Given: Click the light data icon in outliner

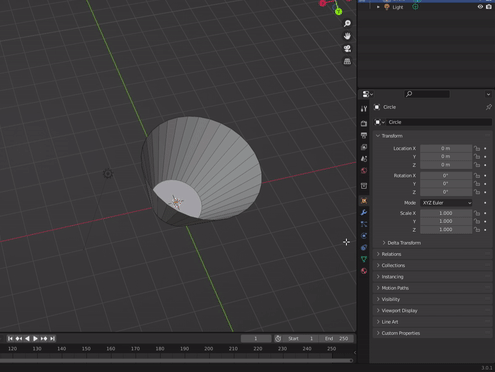Looking at the screenshot, I should click(415, 7).
